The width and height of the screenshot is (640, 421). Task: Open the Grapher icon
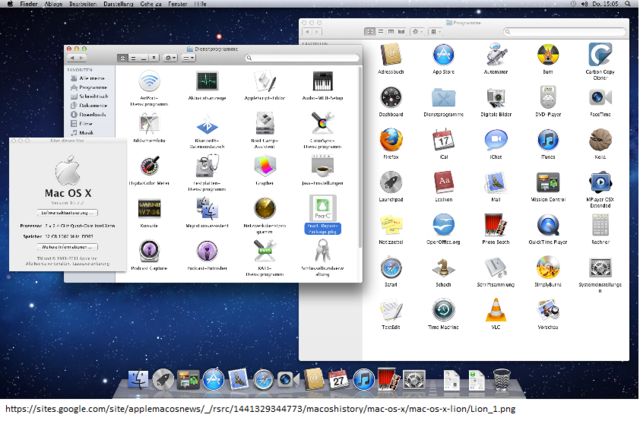point(265,167)
